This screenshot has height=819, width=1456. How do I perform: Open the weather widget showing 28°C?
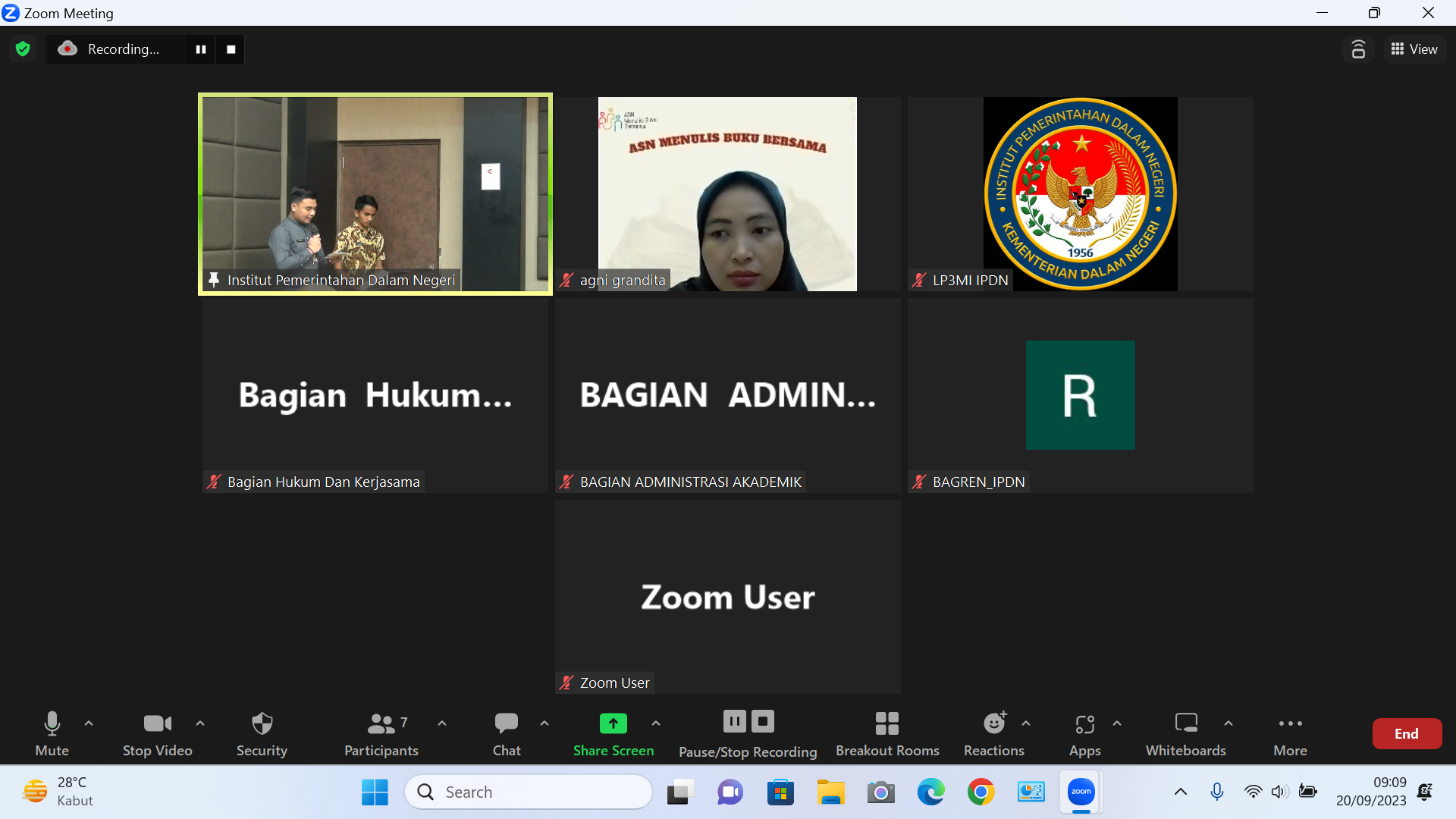point(57,792)
